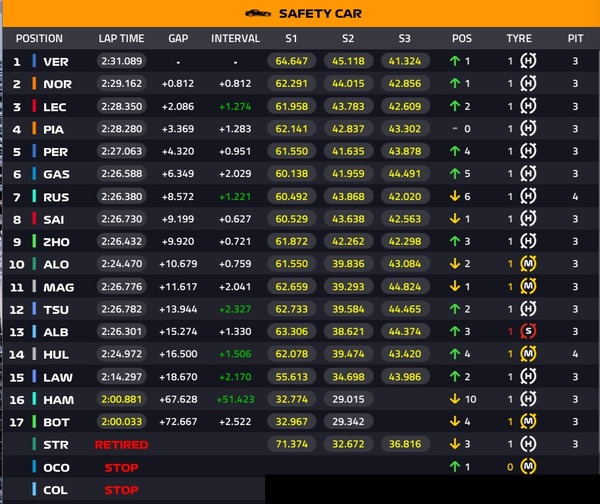Sort by the LAP TIME column header
Viewport: 600px width, 504px height.
pos(121,39)
